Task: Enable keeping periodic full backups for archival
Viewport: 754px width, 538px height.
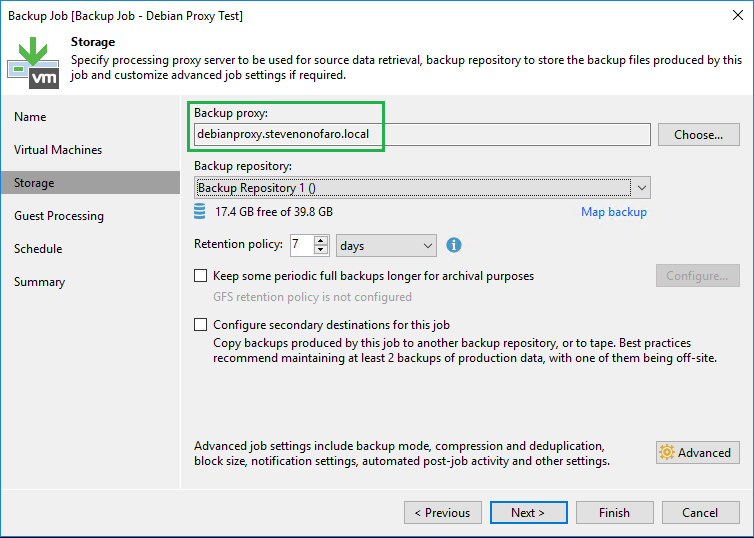Action: [x=201, y=276]
